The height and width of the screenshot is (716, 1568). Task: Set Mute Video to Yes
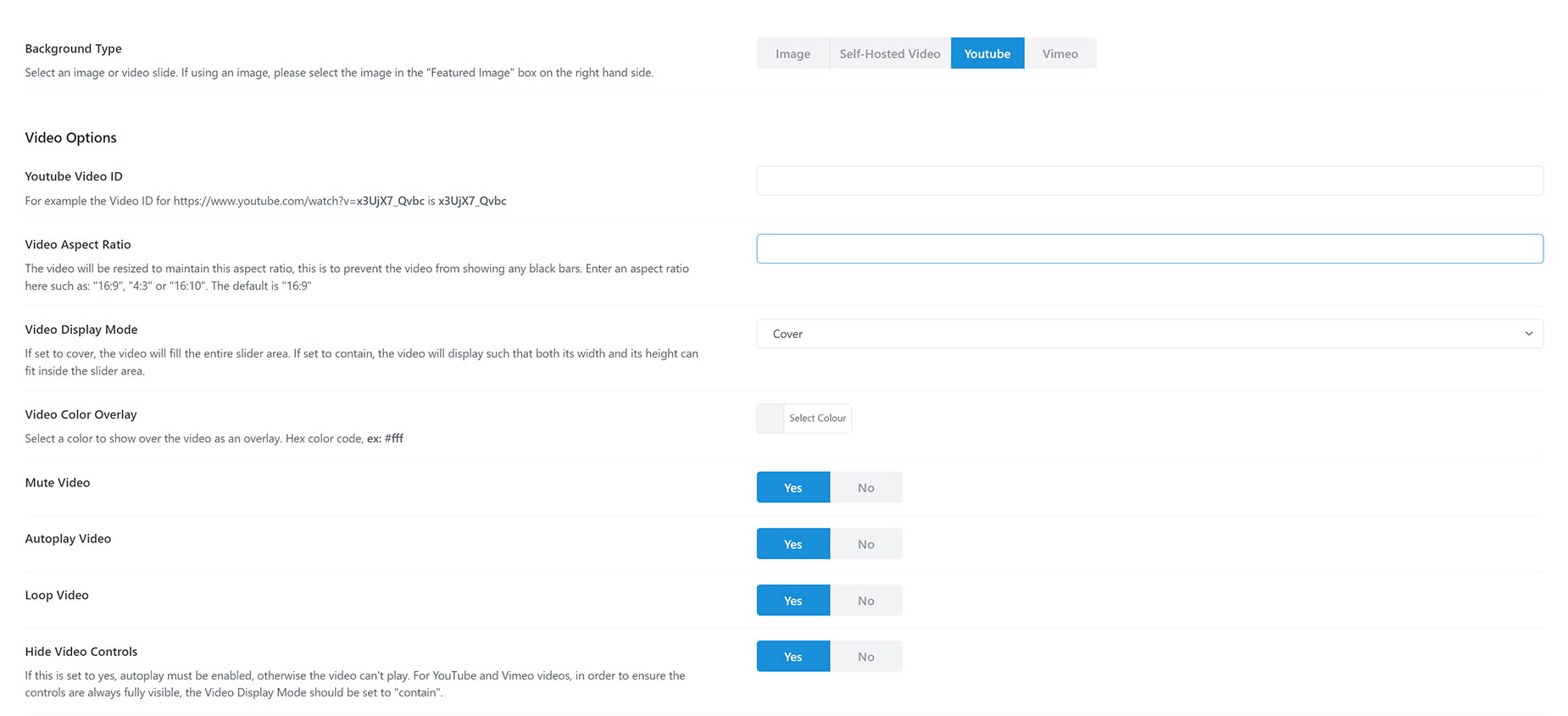pyautogui.click(x=792, y=487)
